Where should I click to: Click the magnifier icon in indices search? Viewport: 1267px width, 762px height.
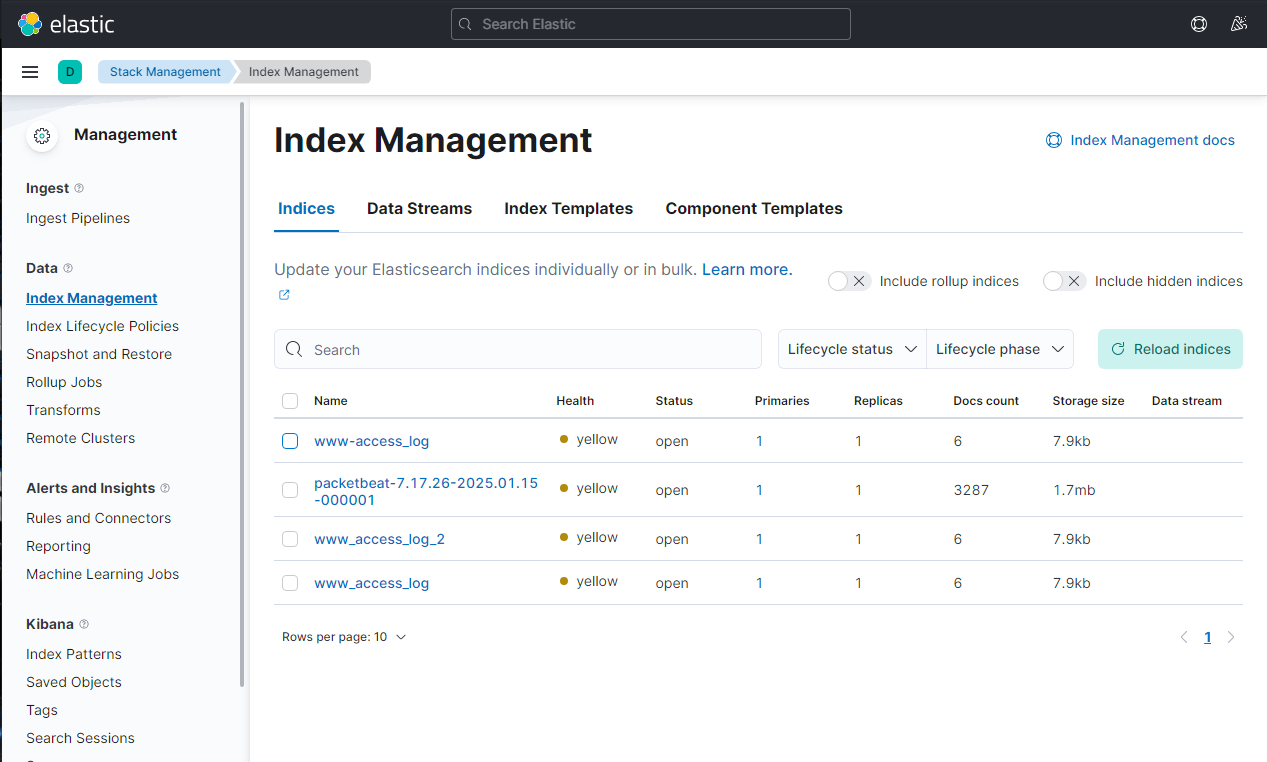click(294, 349)
